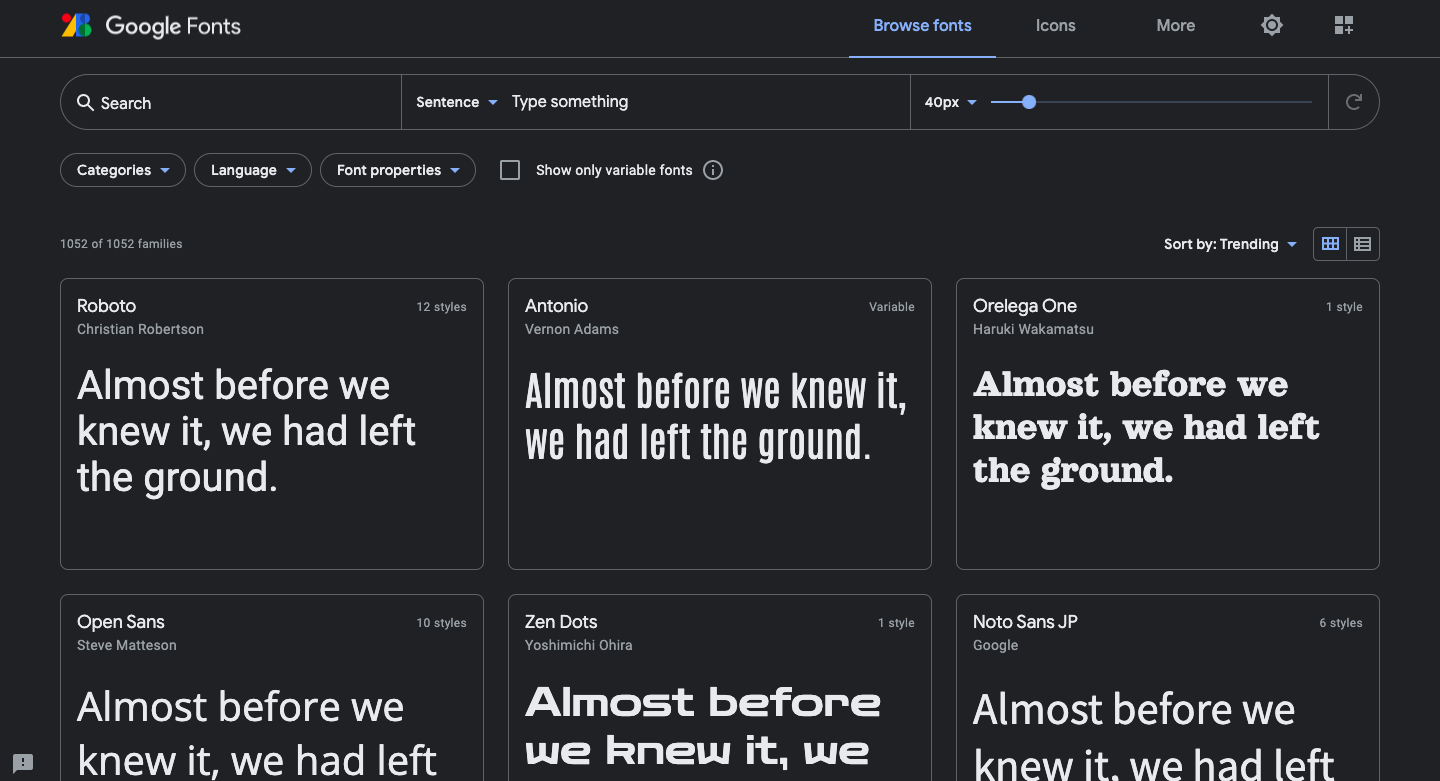1440x781 pixels.
Task: Open the Open Sans font card
Action: click(272, 688)
